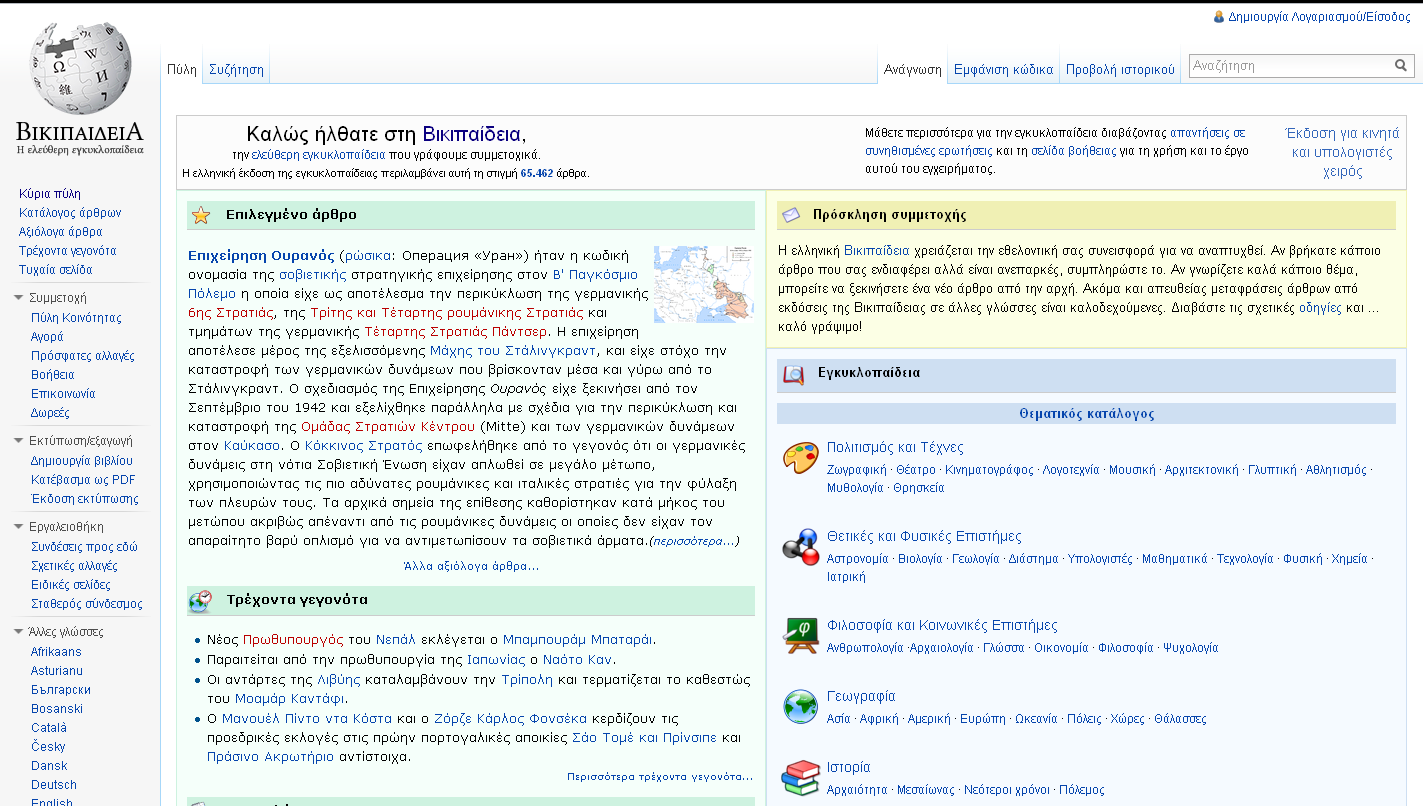The width and height of the screenshot is (1423, 806).
Task: Click the blackboard phi icon for Φιλοσοφία
Action: tap(800, 636)
